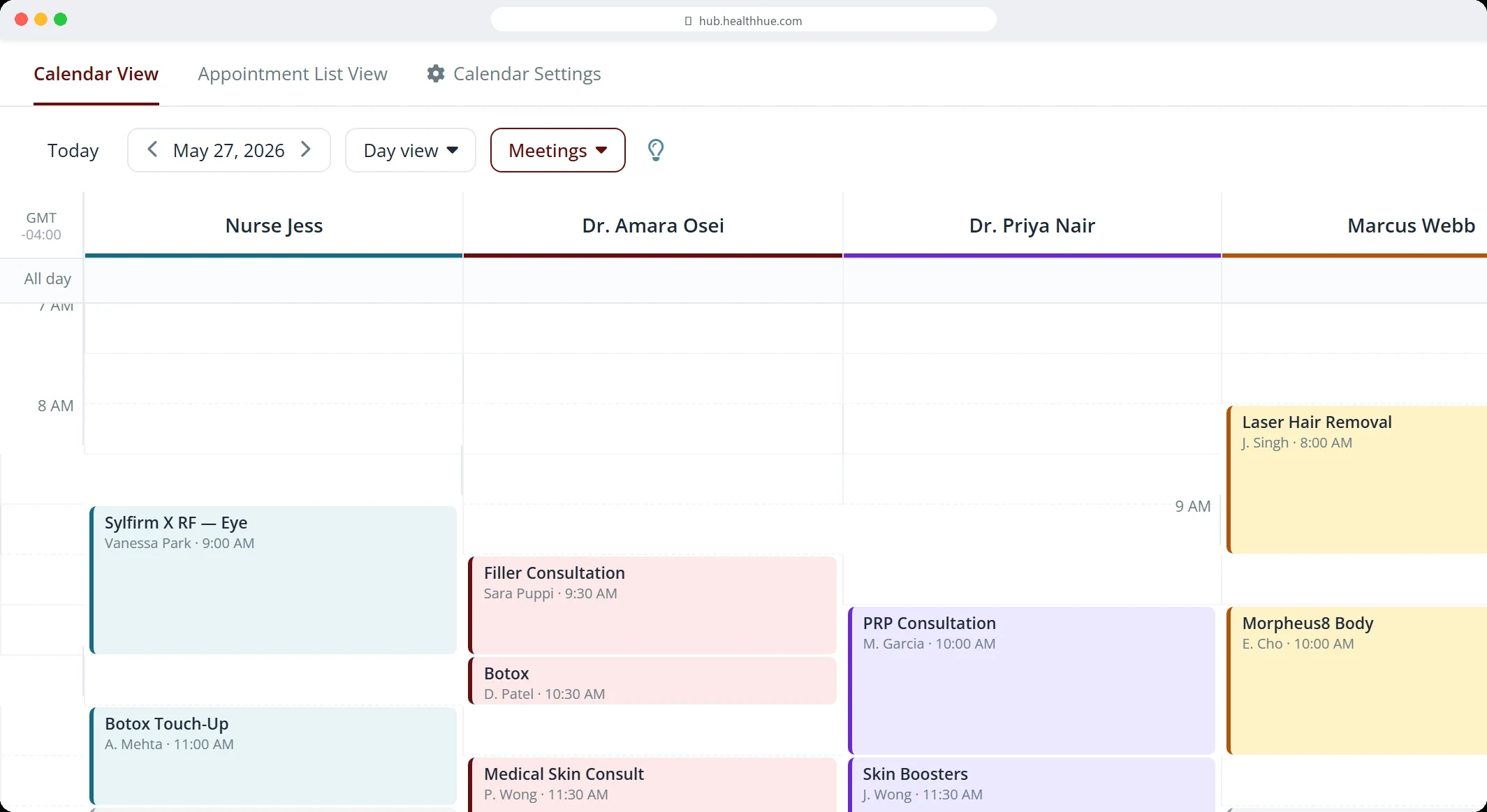Viewport: 1487px width, 812px height.
Task: Switch to the Calendar View tab
Action: coord(96,74)
